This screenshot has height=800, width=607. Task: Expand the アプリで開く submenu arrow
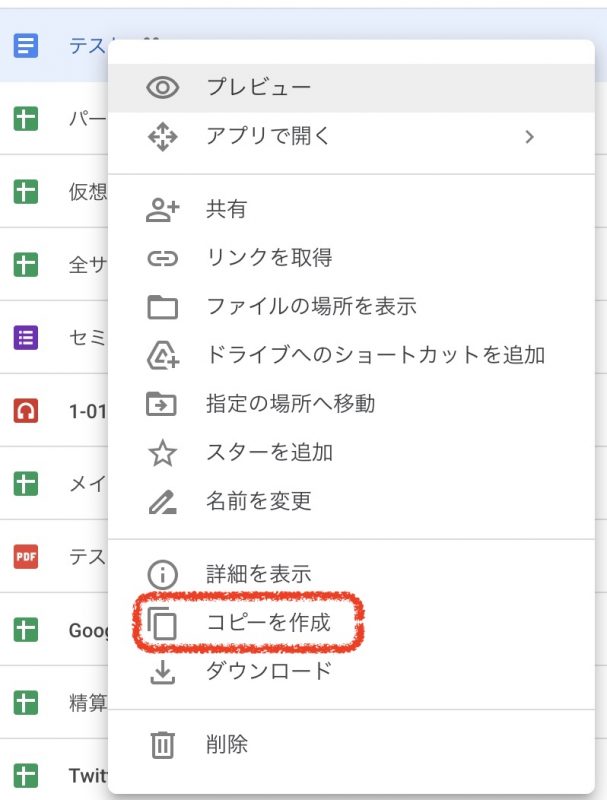530,137
